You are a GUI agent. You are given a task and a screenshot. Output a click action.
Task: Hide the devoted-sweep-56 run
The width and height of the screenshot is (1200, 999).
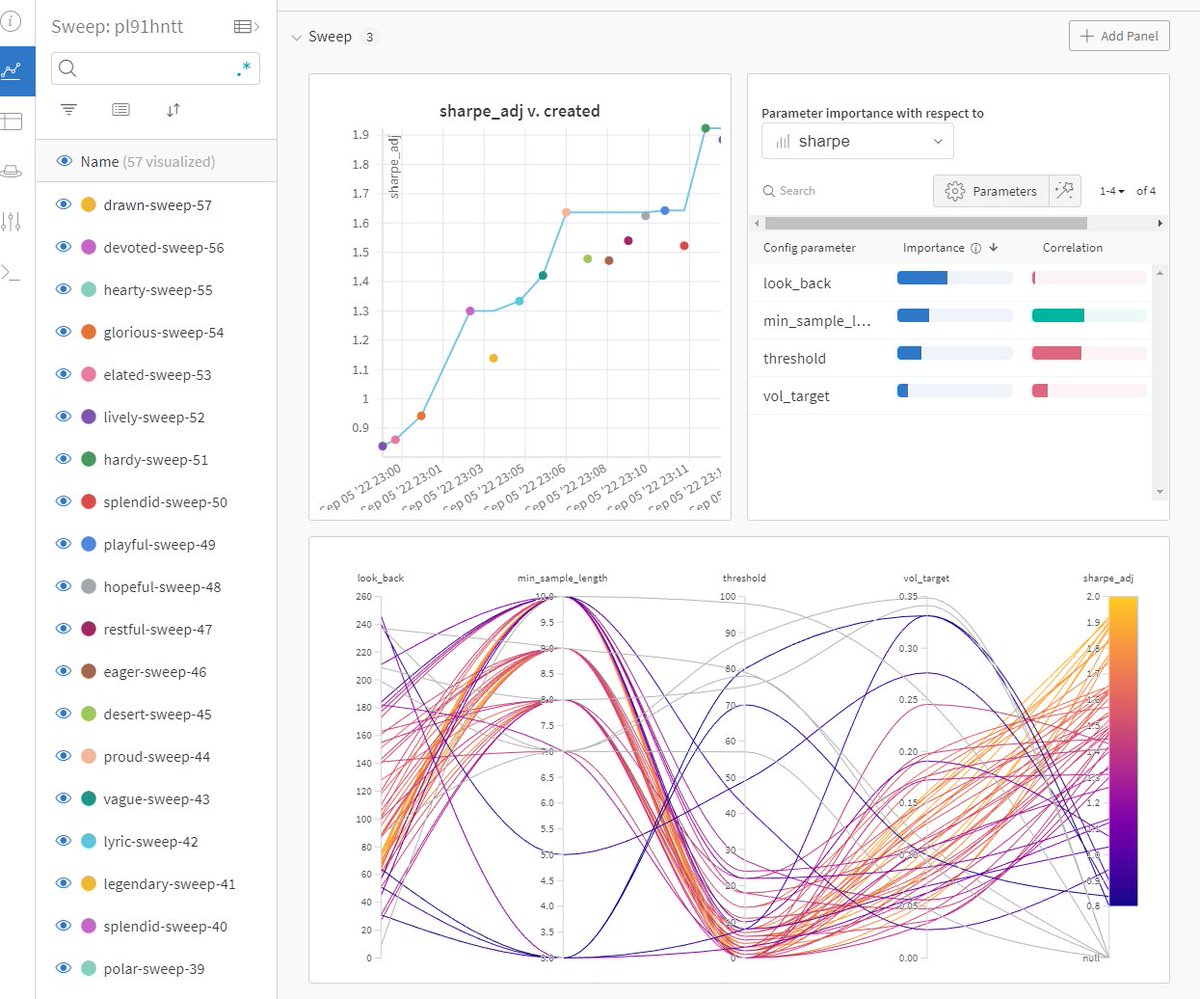64,247
